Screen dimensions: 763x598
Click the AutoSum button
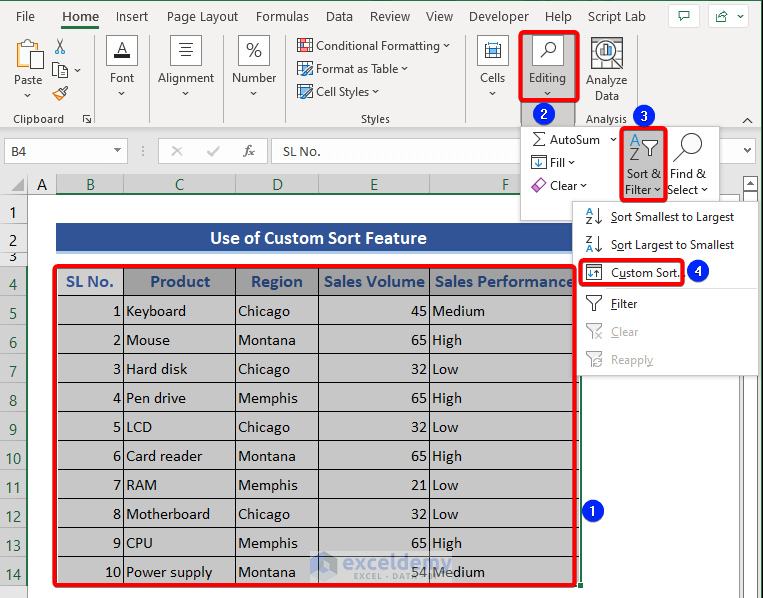tap(574, 140)
